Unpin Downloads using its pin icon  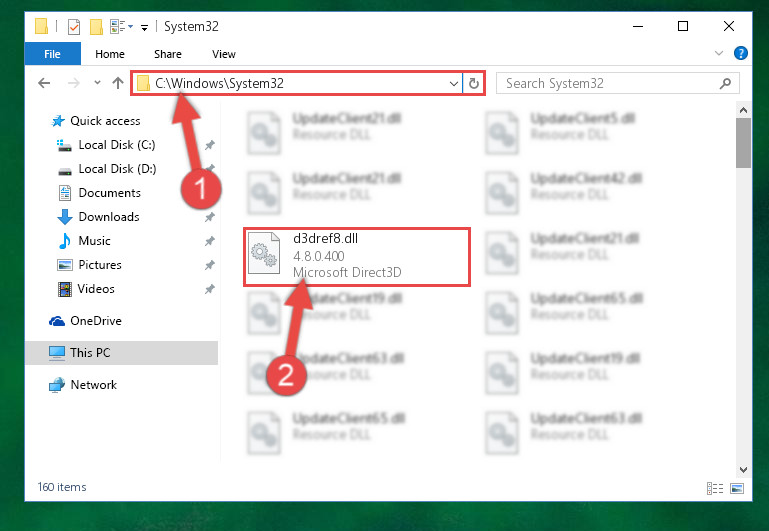[x=209, y=217]
